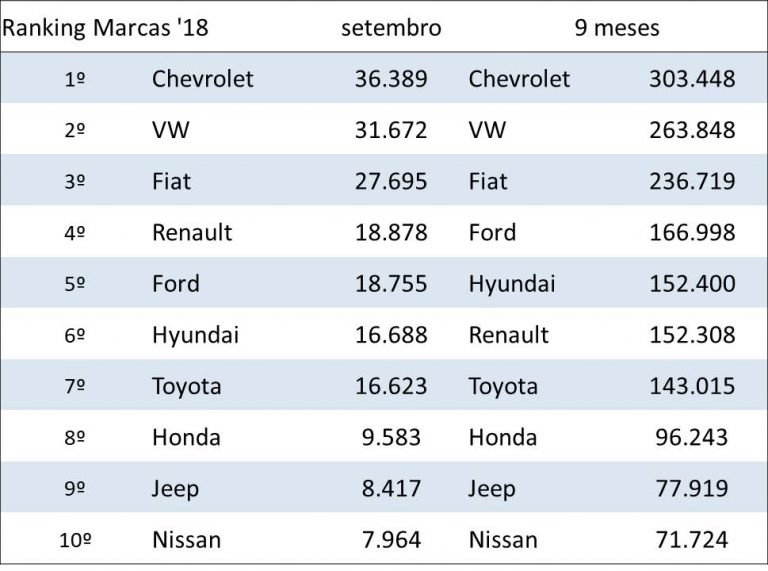Click Hyundai's 9-month value 152.400
Screen dimensions: 768x571
[x=692, y=284]
